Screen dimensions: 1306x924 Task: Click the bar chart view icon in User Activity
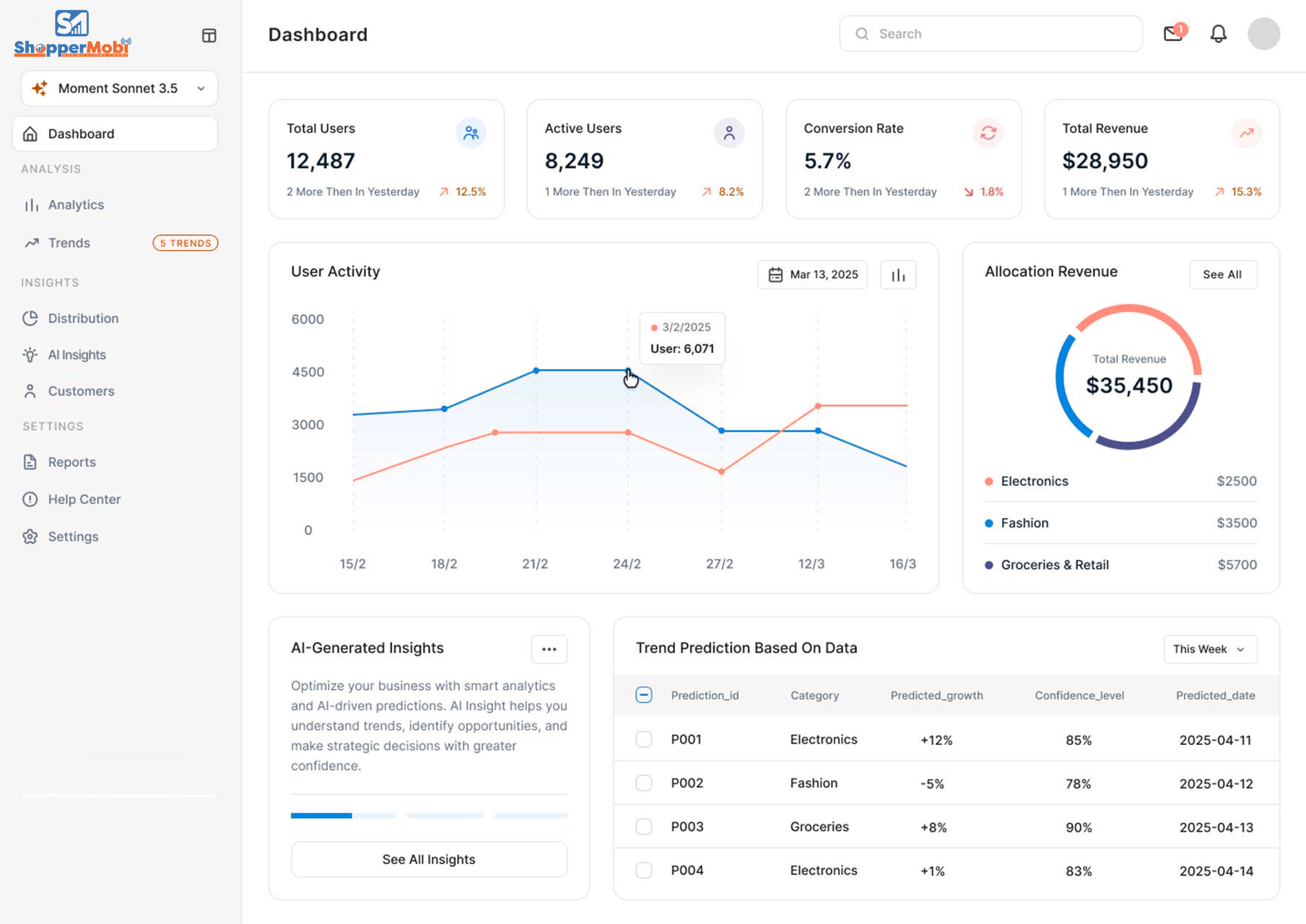coord(897,275)
